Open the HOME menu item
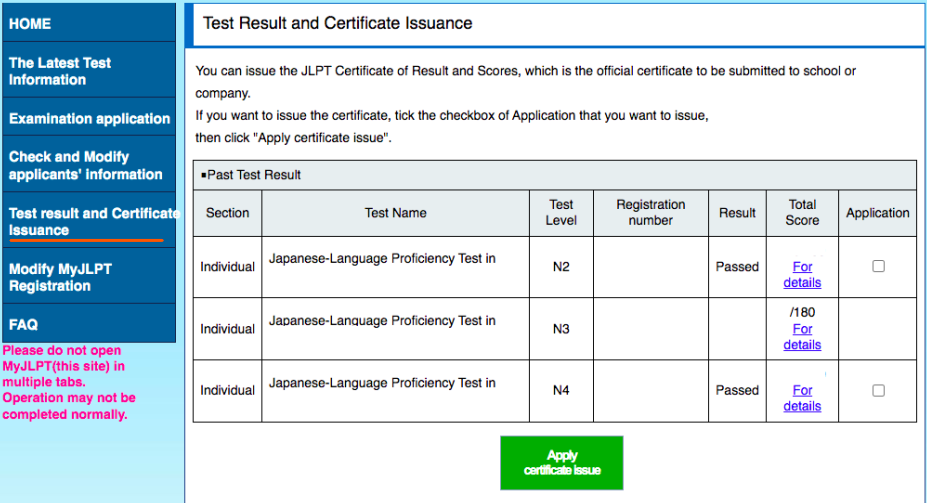 [x=30, y=24]
